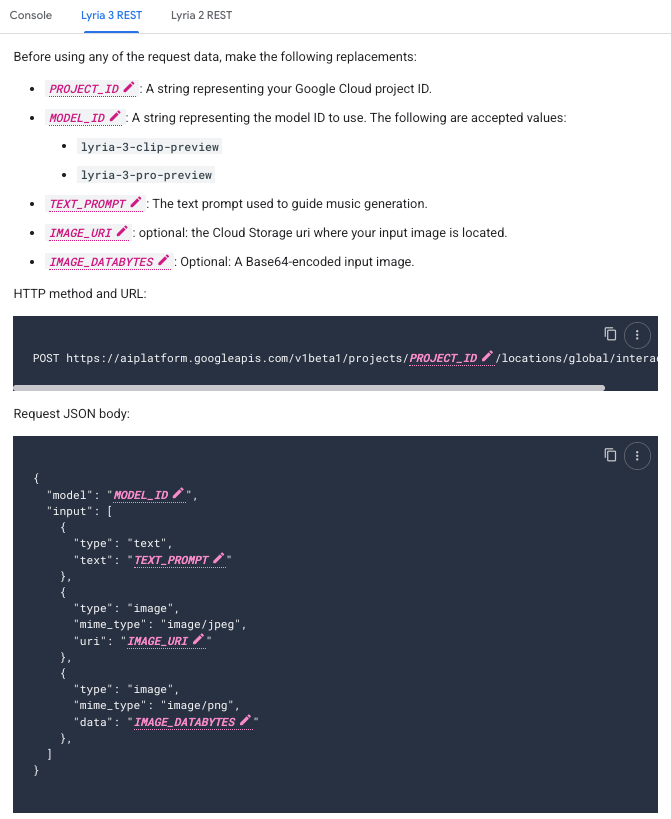Open more options on the POST URL block
Viewport: 671px width, 819px height.
pyautogui.click(x=637, y=334)
